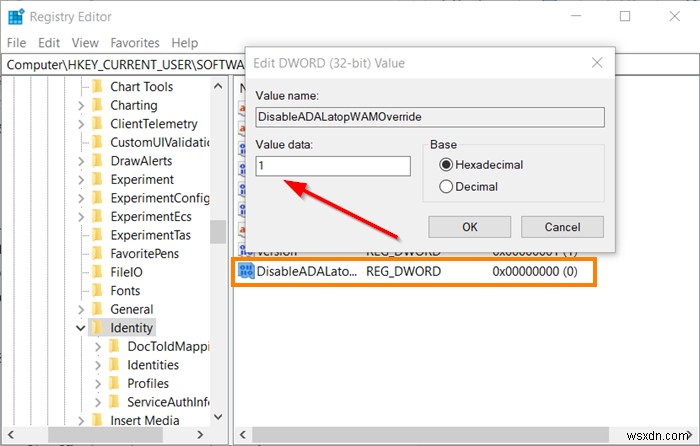Click tree pane scroll up arrow

tap(218, 86)
